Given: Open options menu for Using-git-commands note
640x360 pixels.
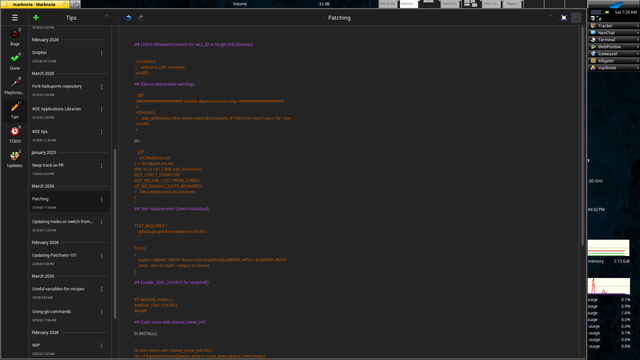Looking at the screenshot, I should tap(102, 312).
